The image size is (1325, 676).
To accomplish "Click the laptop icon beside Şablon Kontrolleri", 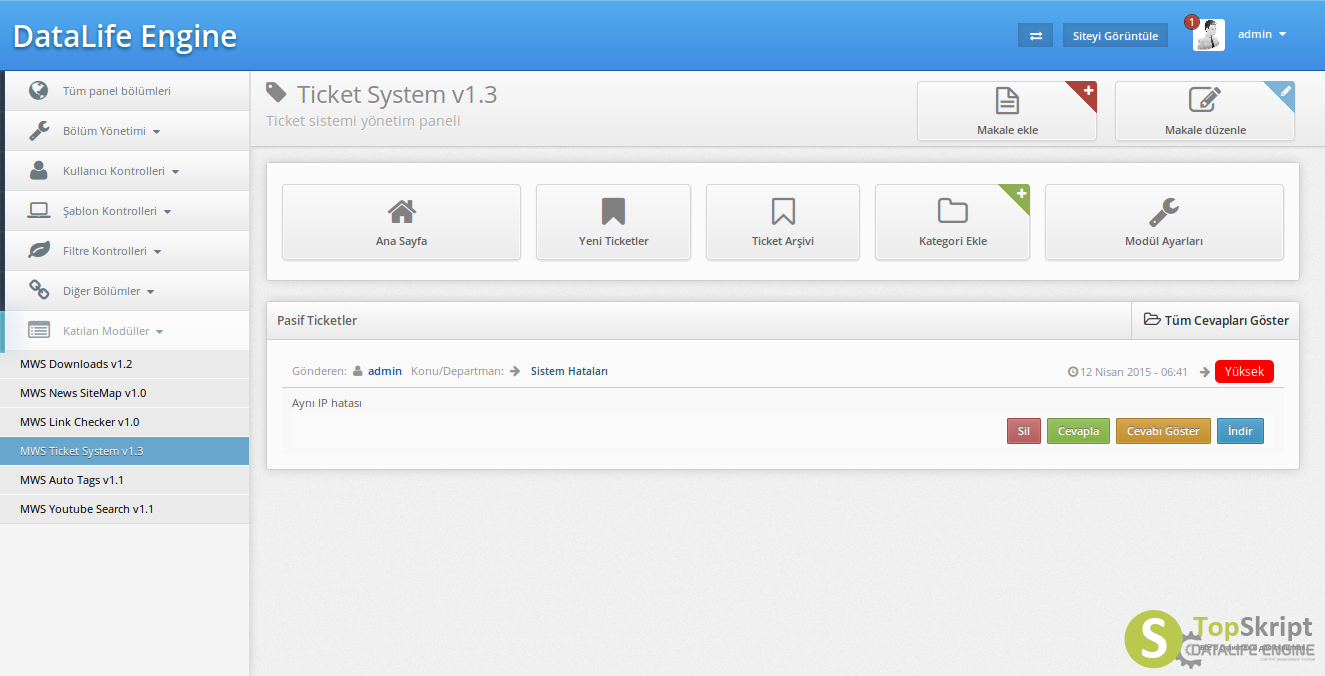I will click(x=39, y=211).
